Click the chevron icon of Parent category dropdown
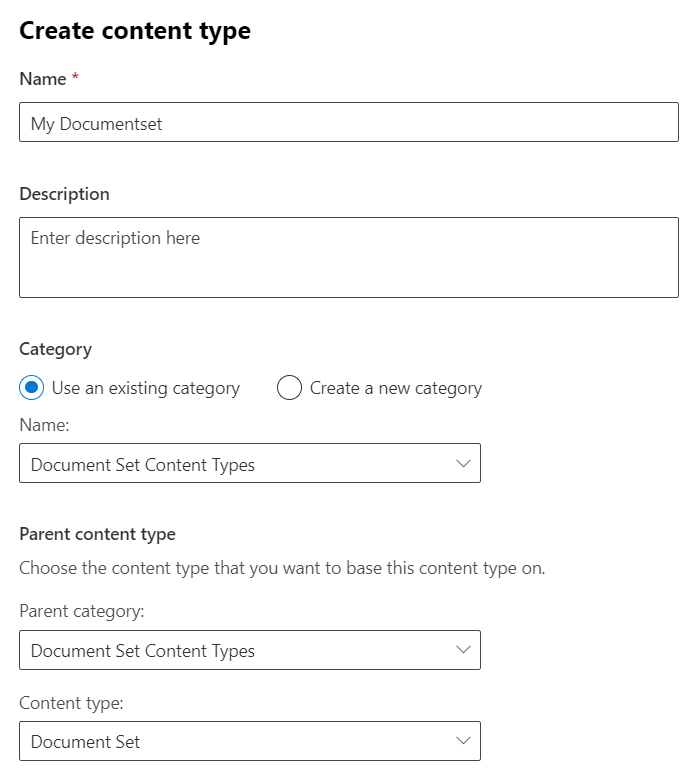The width and height of the screenshot is (694, 779). pyautogui.click(x=462, y=650)
